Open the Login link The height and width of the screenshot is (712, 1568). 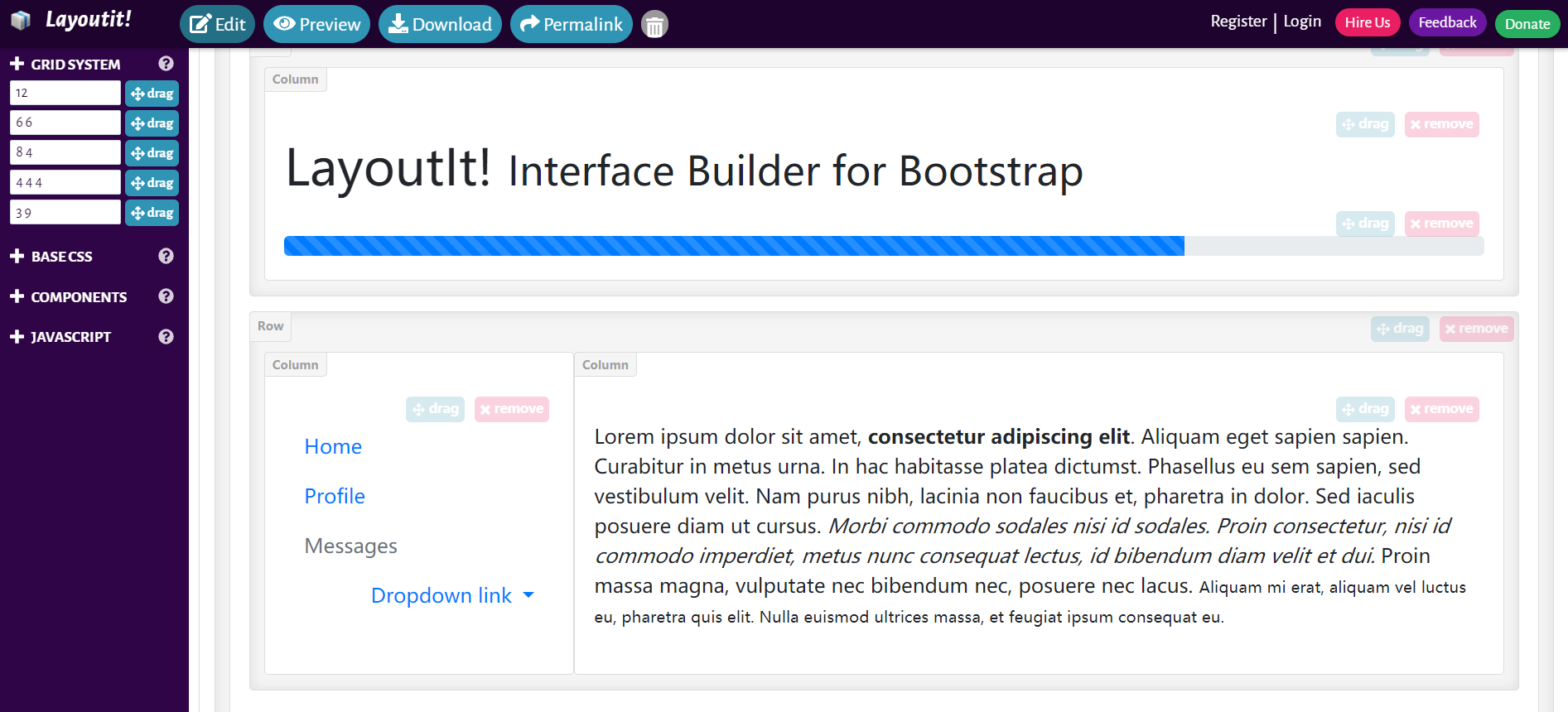click(1302, 22)
